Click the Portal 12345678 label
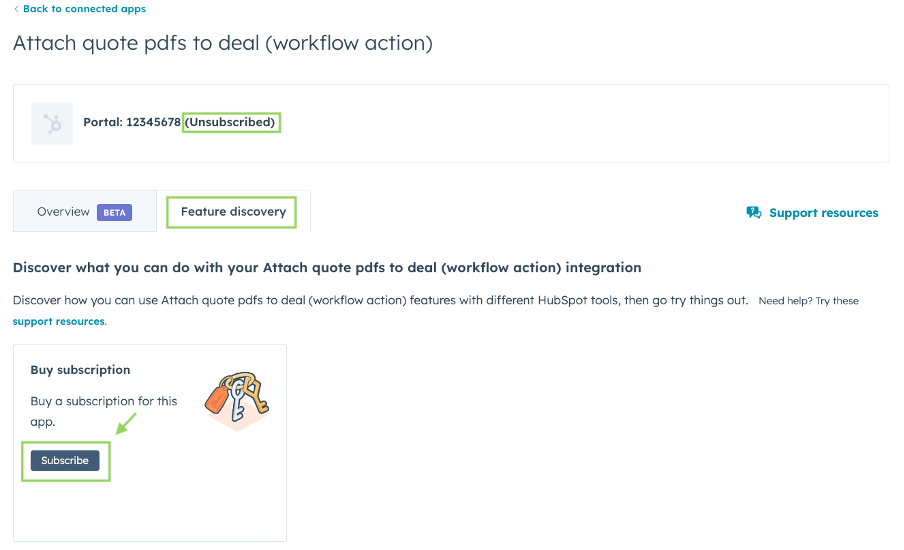 [x=132, y=122]
